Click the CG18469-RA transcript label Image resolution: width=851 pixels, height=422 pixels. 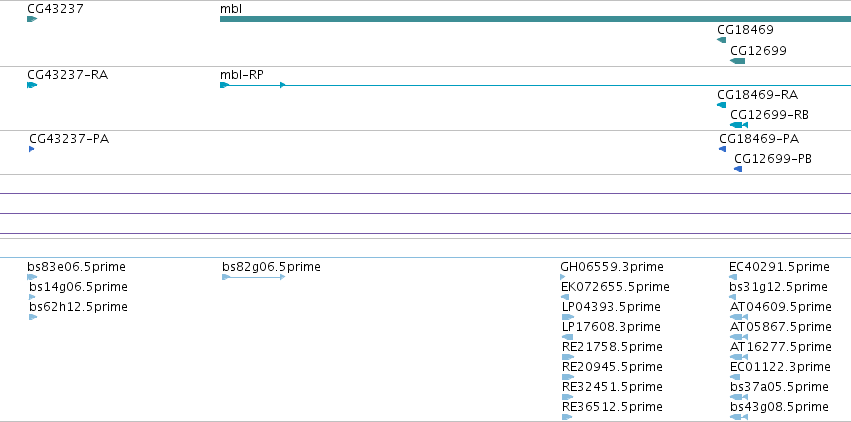pos(758,95)
